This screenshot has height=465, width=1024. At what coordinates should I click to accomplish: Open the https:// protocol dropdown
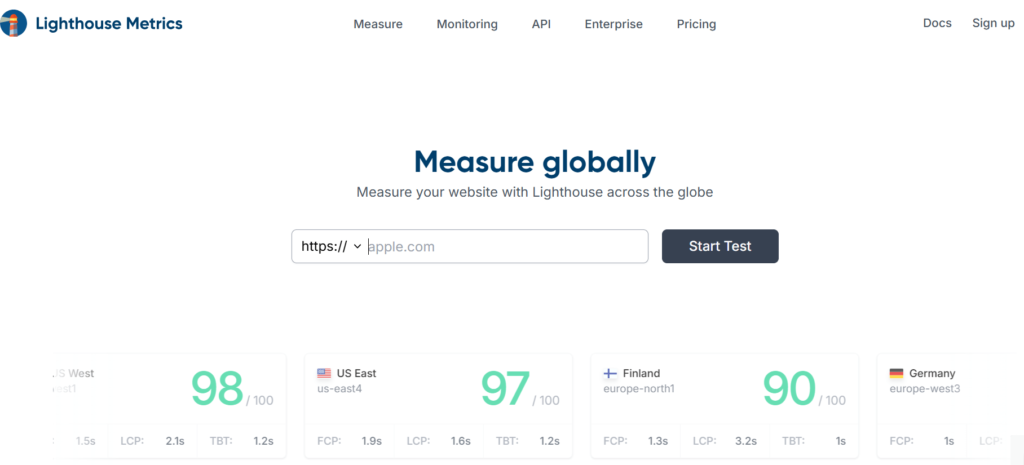(x=330, y=246)
